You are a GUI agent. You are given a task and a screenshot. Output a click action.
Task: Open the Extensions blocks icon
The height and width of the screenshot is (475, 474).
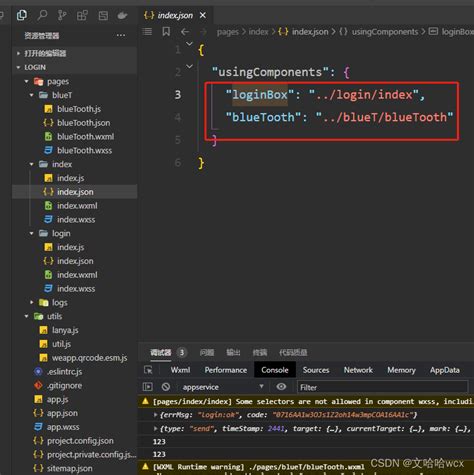point(82,15)
